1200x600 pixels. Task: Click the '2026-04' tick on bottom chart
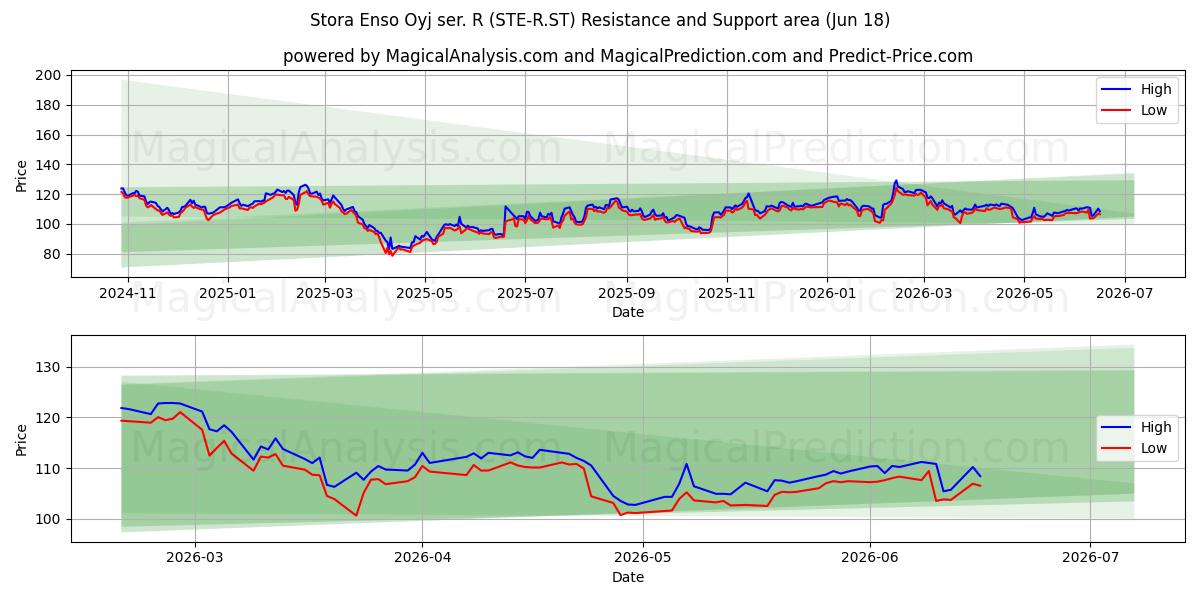pos(421,559)
